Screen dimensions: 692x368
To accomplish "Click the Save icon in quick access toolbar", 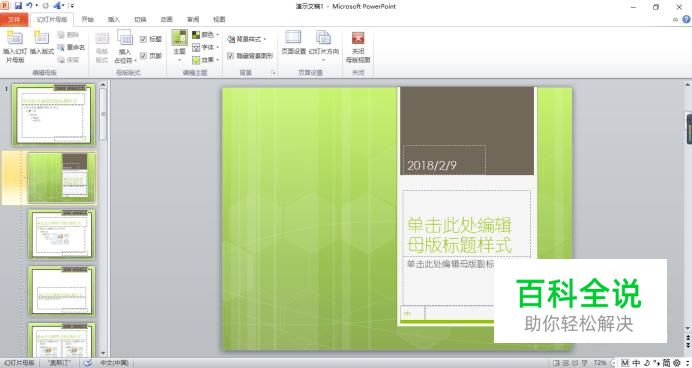I will pyautogui.click(x=18, y=6).
